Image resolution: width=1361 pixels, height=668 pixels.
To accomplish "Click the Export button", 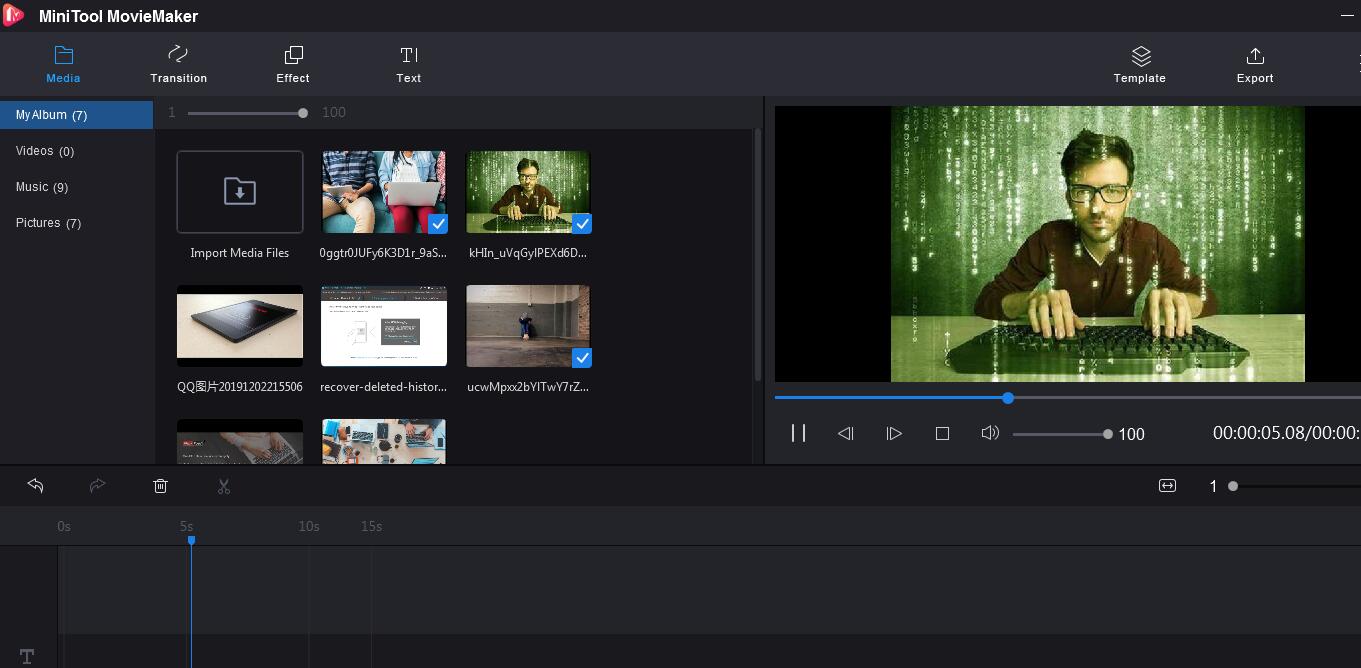I will (1255, 64).
